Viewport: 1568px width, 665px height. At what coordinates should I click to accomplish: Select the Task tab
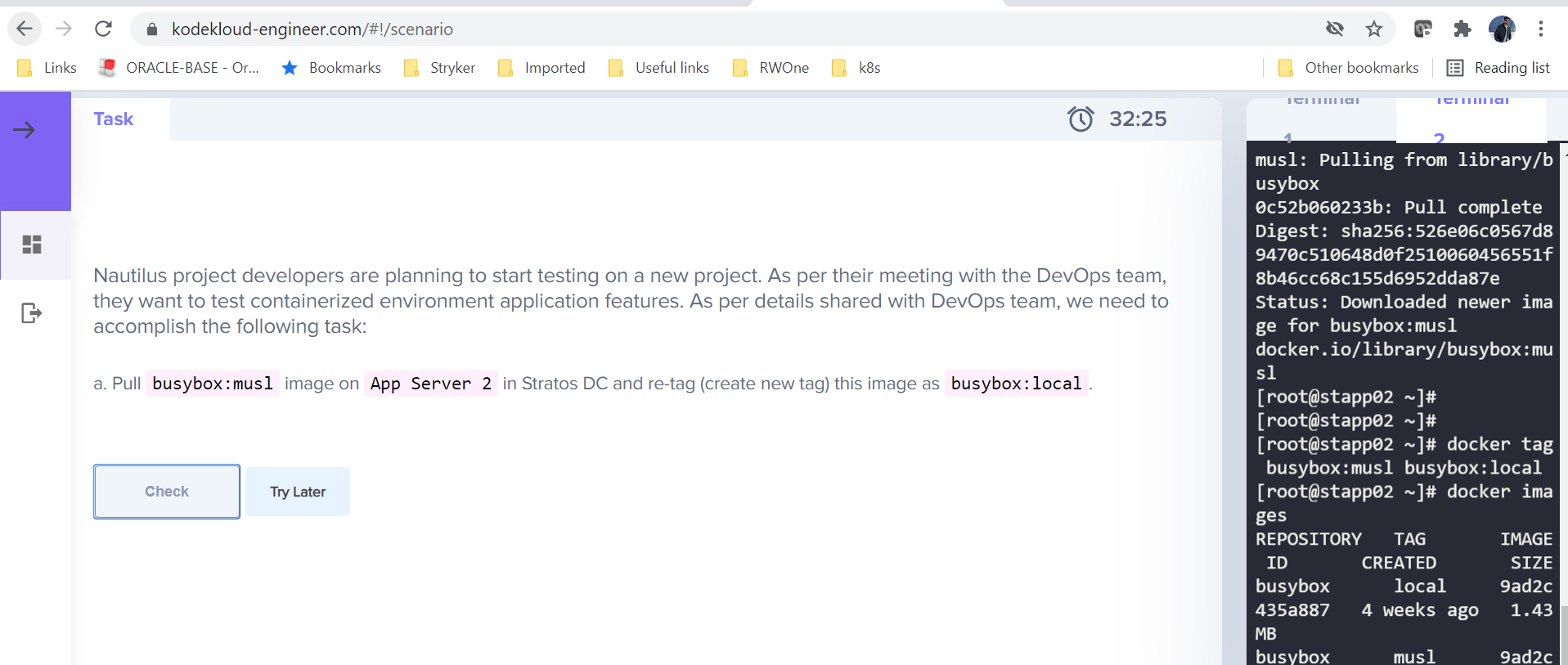pos(114,119)
